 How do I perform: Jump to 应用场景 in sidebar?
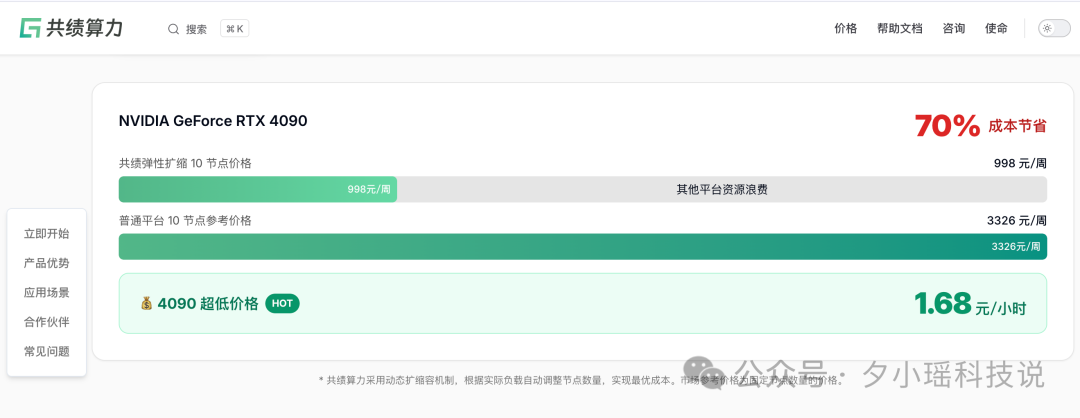[47, 293]
